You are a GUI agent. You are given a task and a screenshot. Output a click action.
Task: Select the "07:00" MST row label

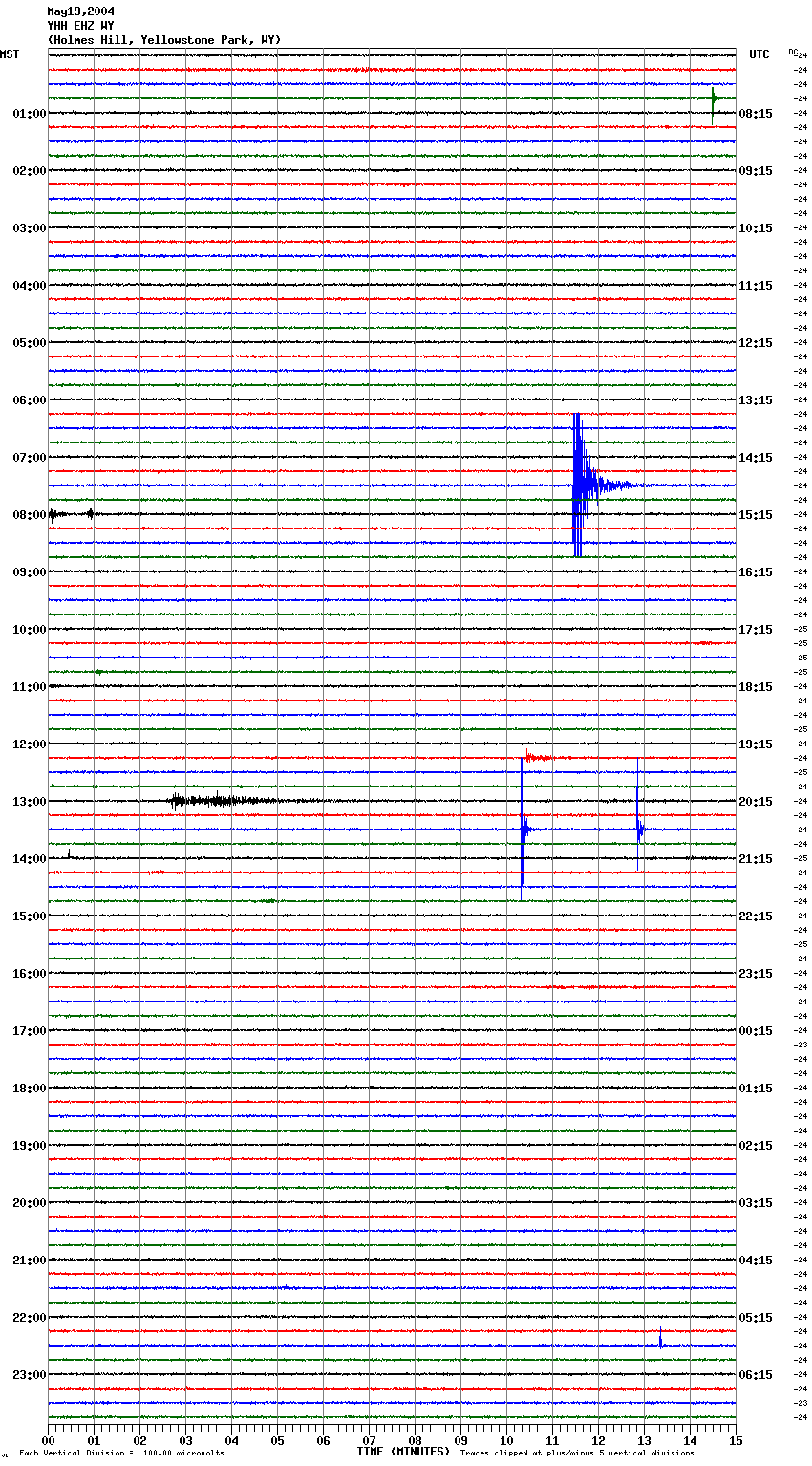tap(30, 458)
